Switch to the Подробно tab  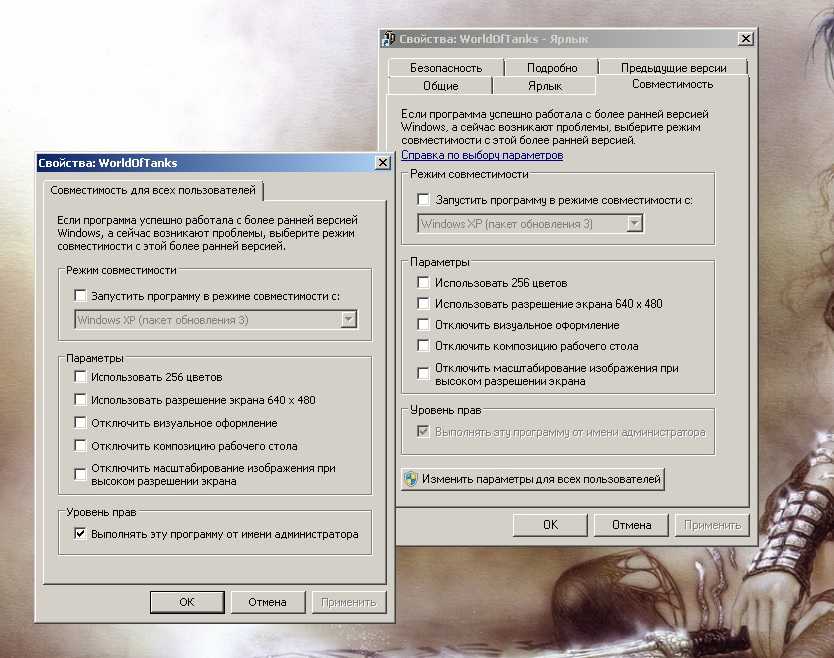552,68
